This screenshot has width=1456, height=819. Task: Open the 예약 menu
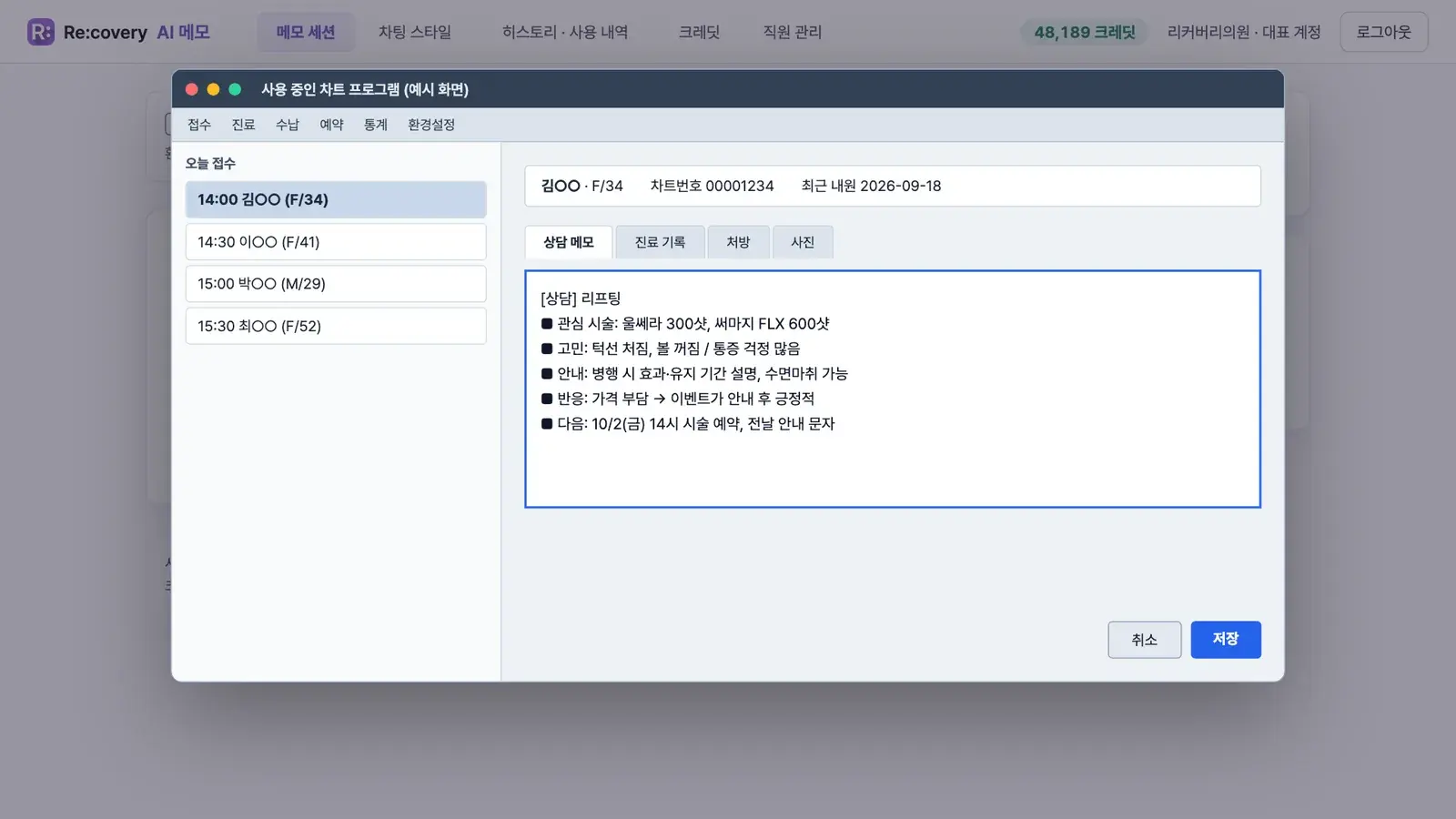coord(331,125)
